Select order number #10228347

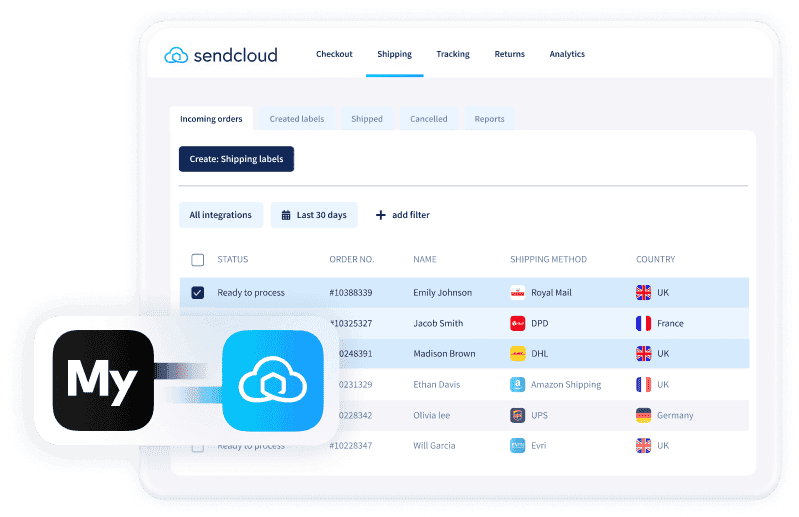click(x=351, y=446)
